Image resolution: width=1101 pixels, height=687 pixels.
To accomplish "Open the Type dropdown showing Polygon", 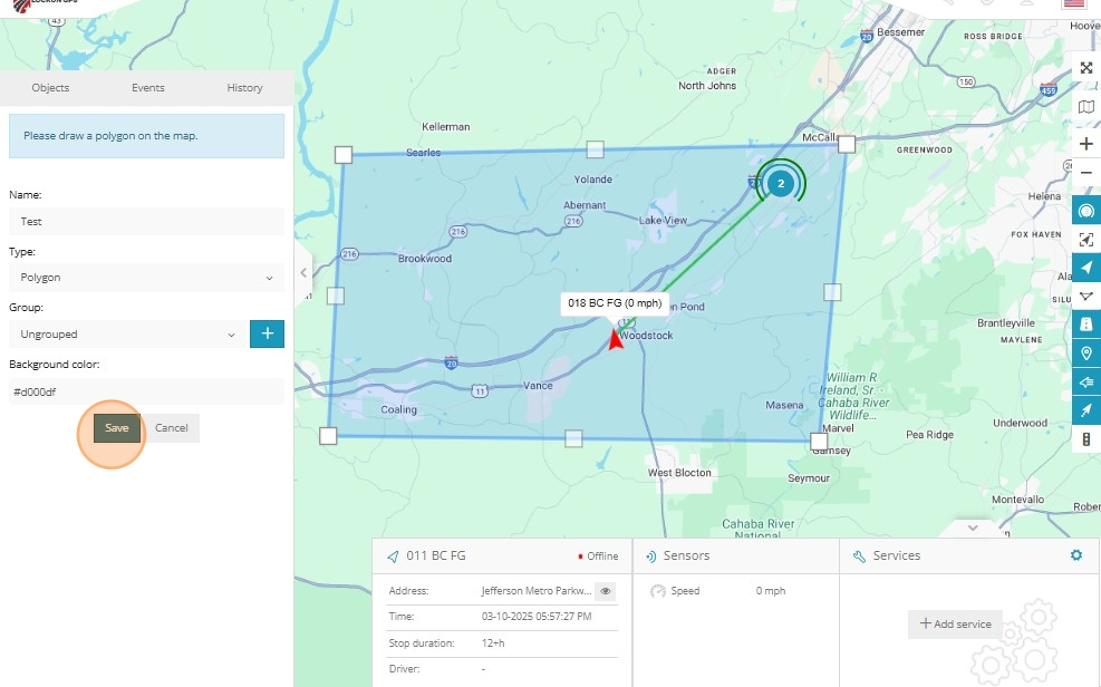I will (x=147, y=277).
